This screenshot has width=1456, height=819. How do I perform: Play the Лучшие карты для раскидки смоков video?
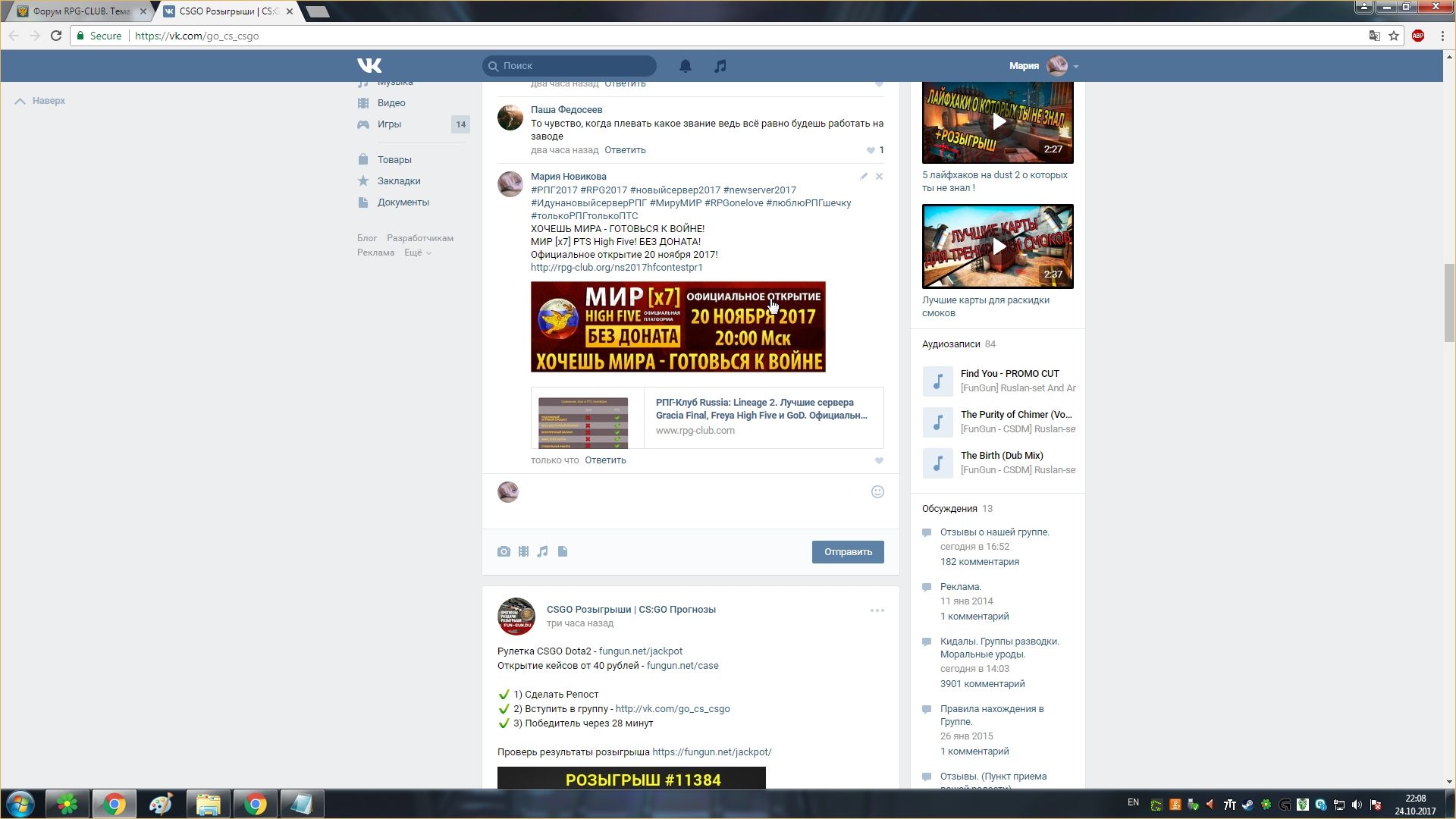[x=998, y=246]
